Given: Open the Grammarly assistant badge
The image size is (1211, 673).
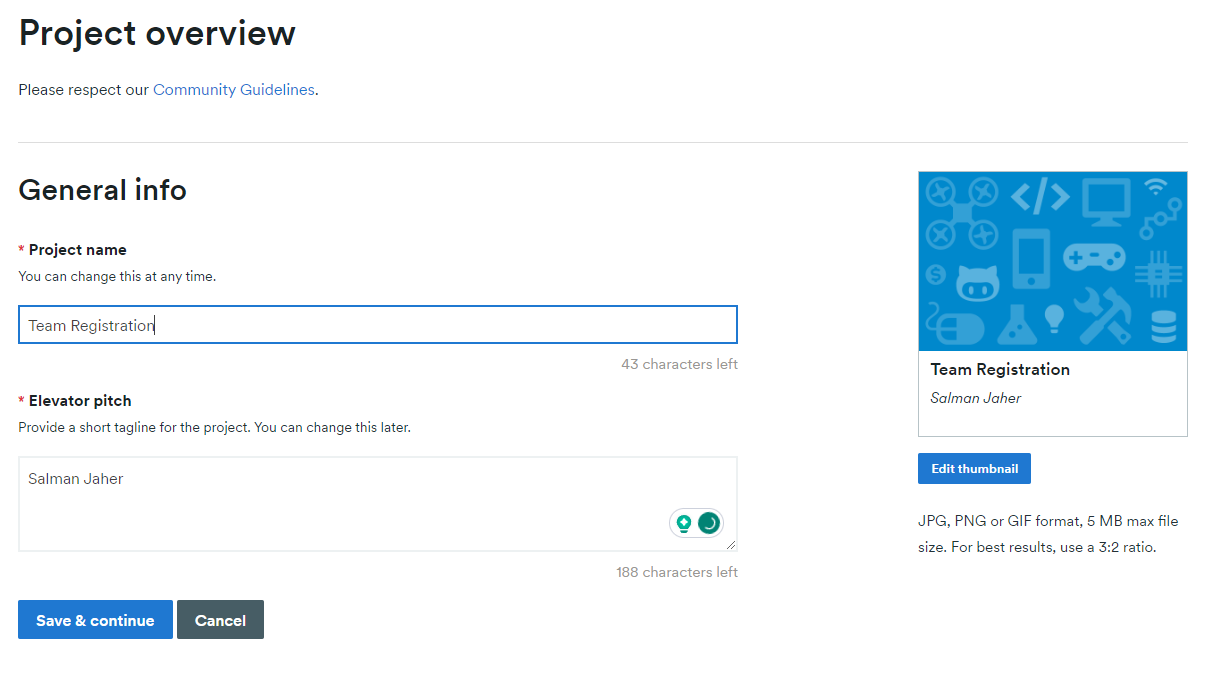Looking at the screenshot, I should tap(708, 522).
